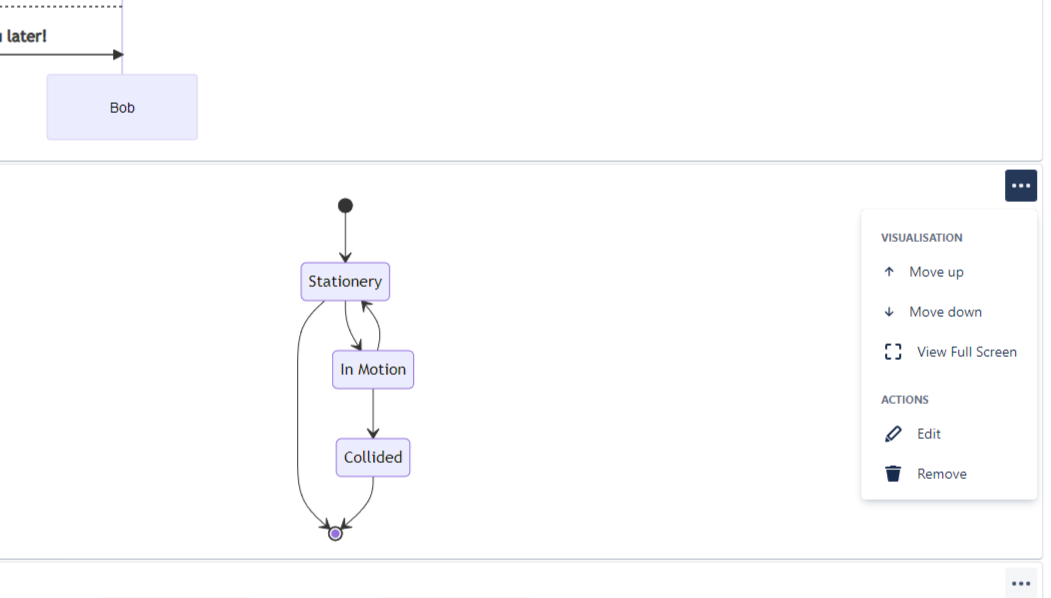Open the three-dot menu of the lower panel
The width and height of the screenshot is (1051, 598).
(x=1020, y=583)
